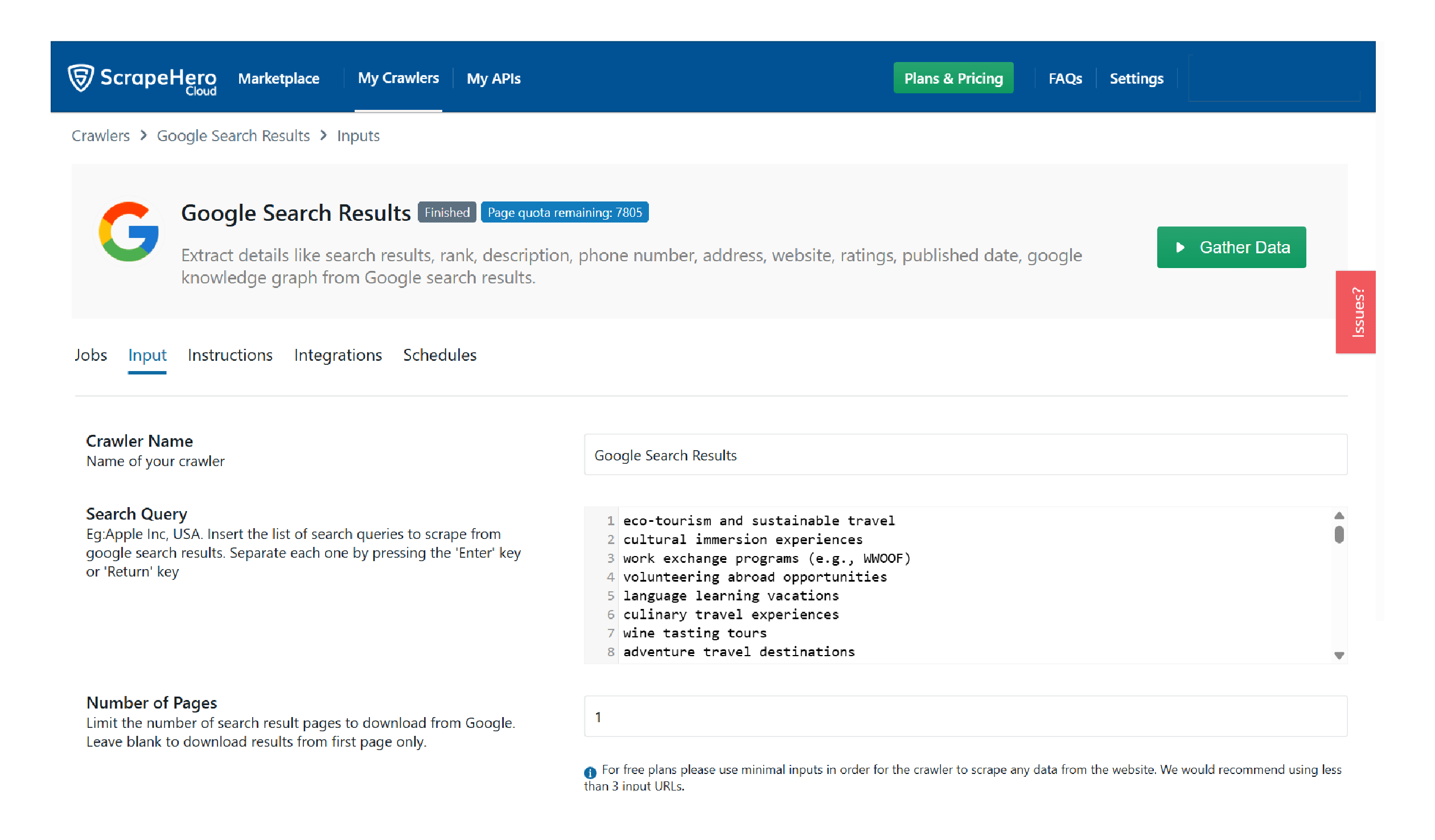Viewport: 1435px width, 840px height.
Task: Click the Number of Pages label
Action: coord(151,702)
